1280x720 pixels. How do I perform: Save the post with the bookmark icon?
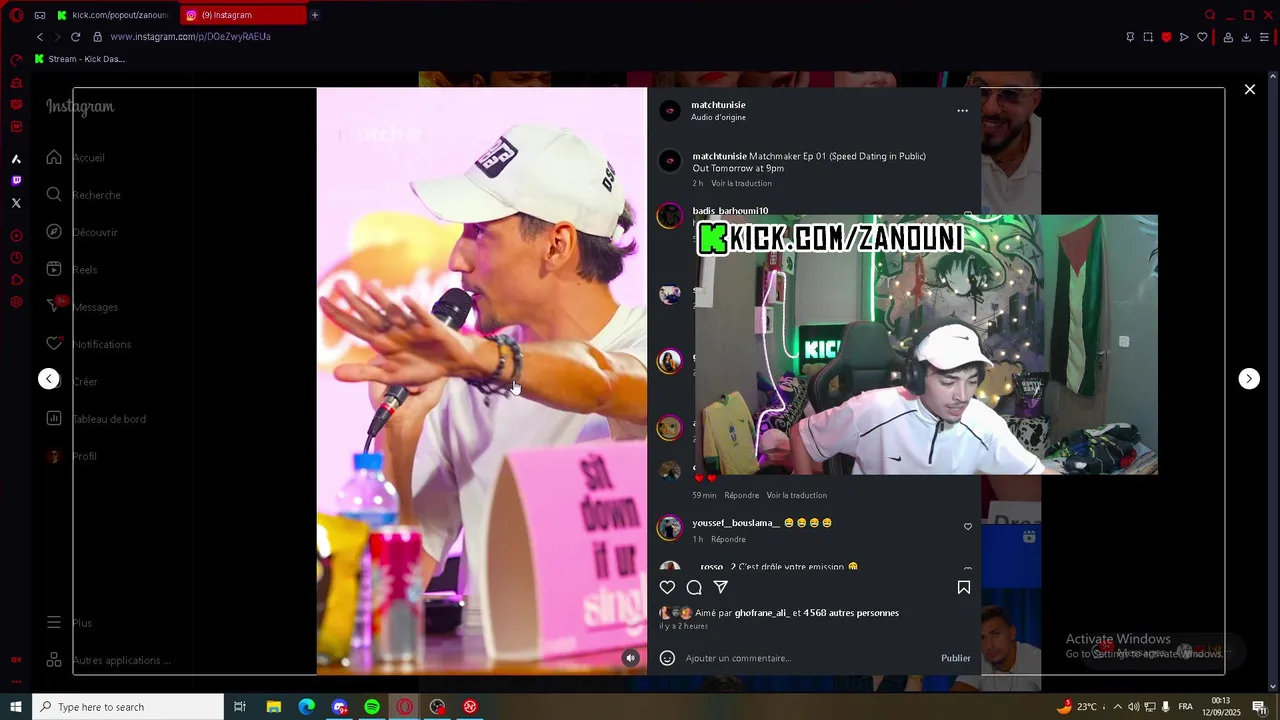click(x=964, y=588)
